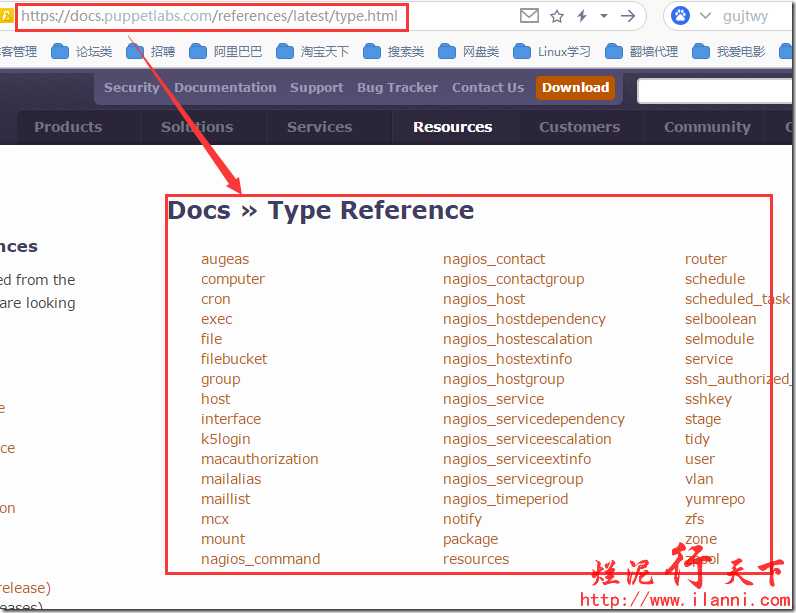This screenshot has height=613, width=796.
Task: Open k5login type link
Action: 225,439
